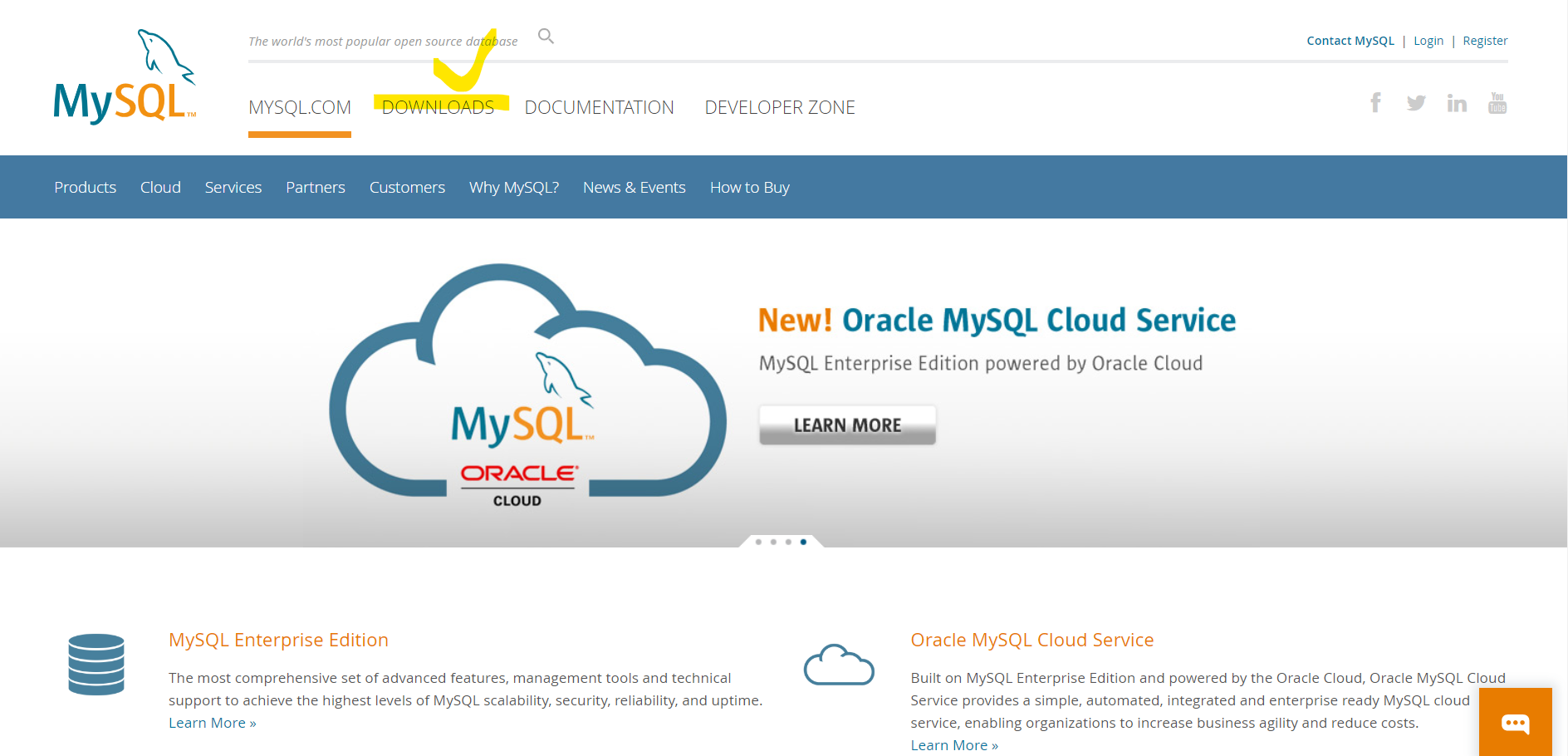Click the Contact MySQL link
Viewport: 1568px width, 756px height.
point(1350,41)
